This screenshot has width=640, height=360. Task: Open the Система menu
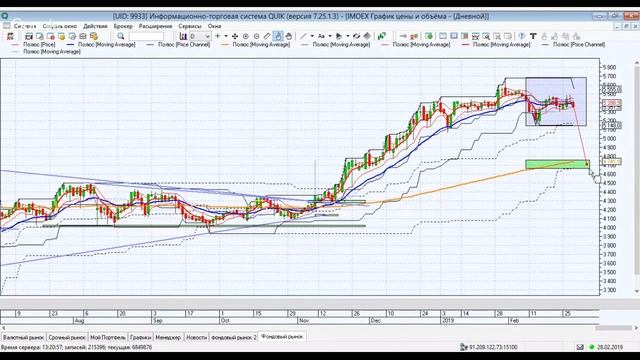click(25, 26)
